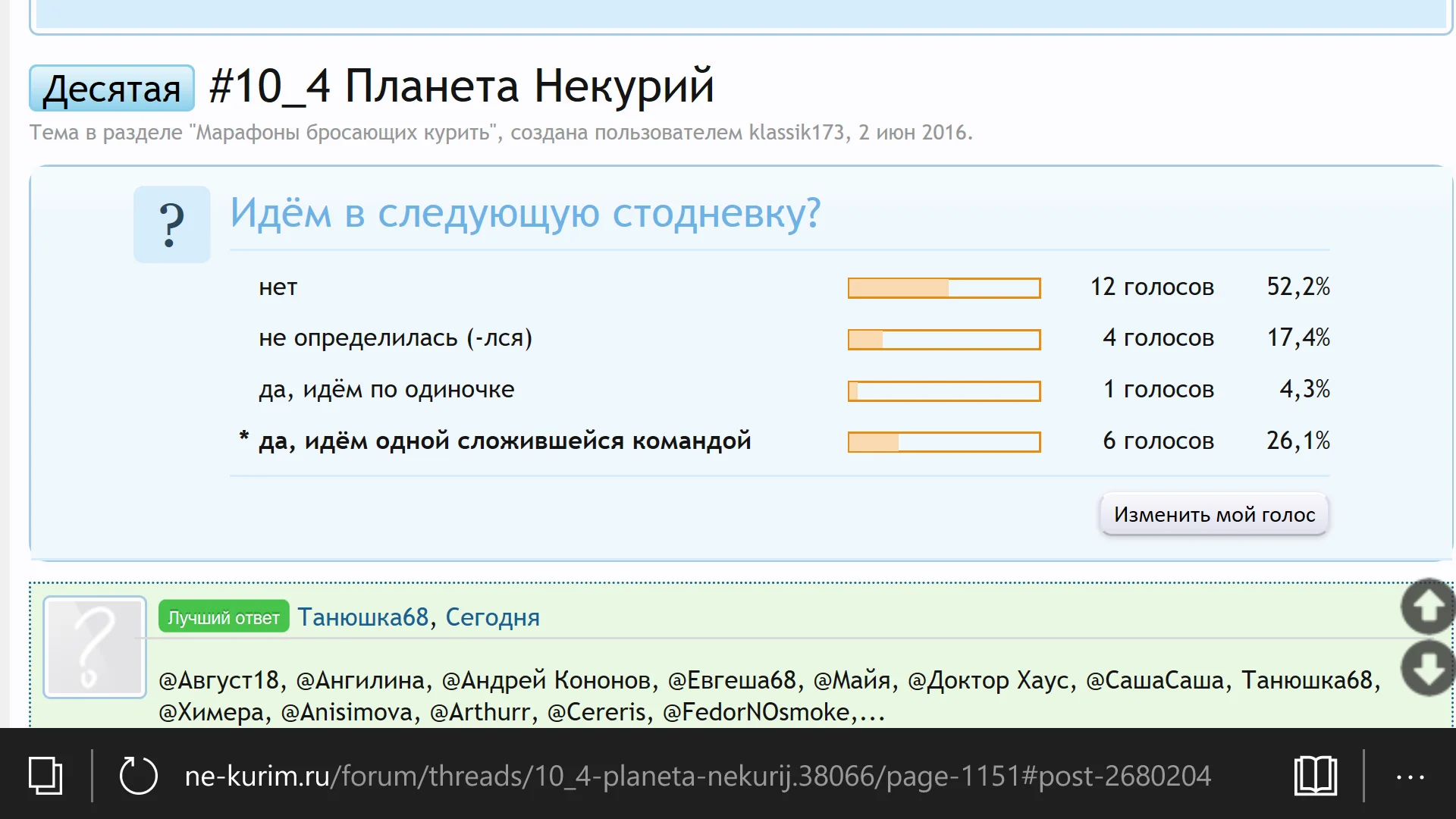Click the Сегодня post date link
Screen dimensions: 1456x819
pos(492,617)
